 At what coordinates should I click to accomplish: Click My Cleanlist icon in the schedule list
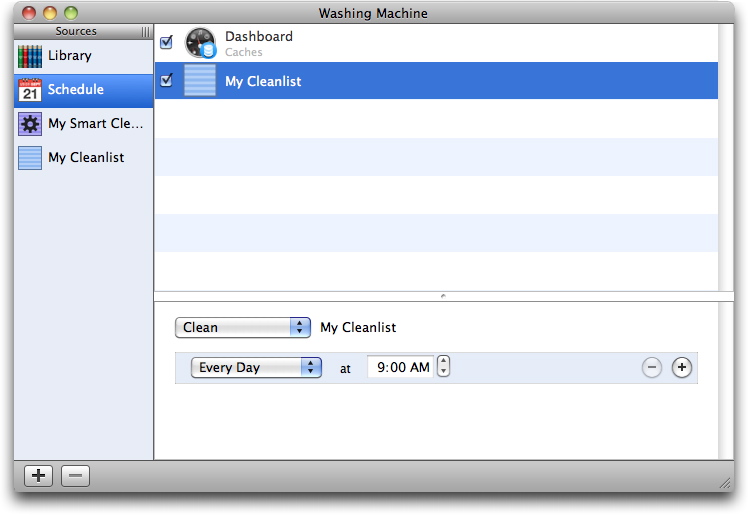[x=200, y=81]
